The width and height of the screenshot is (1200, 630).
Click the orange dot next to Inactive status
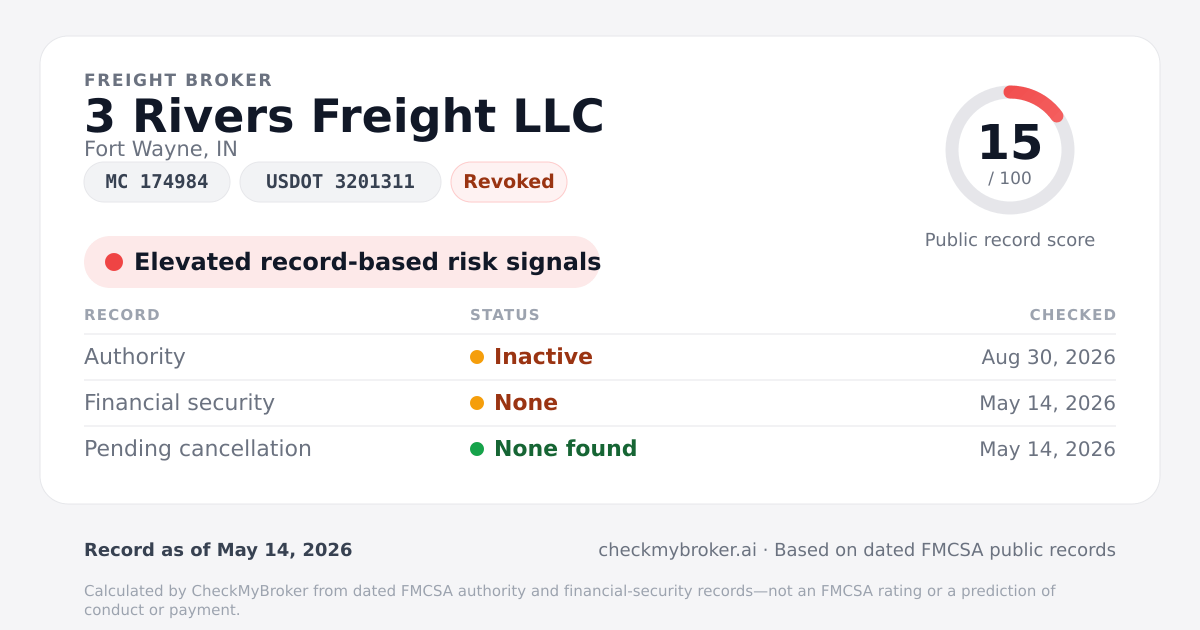pyautogui.click(x=477, y=357)
